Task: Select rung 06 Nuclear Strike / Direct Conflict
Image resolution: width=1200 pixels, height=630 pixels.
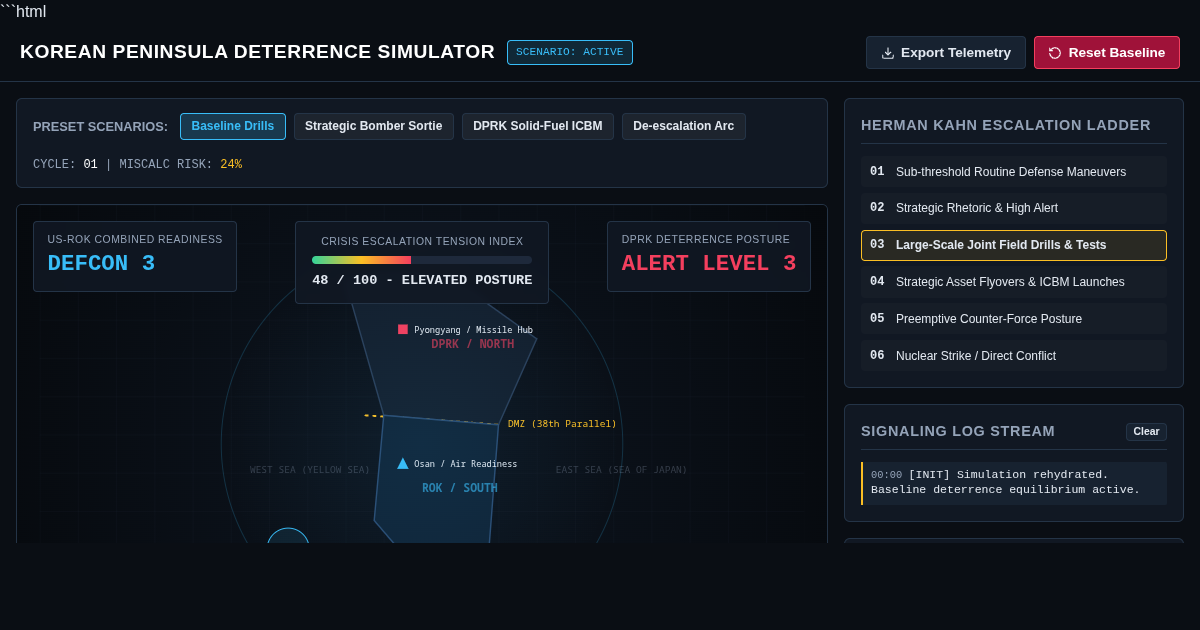Action: click(1014, 356)
